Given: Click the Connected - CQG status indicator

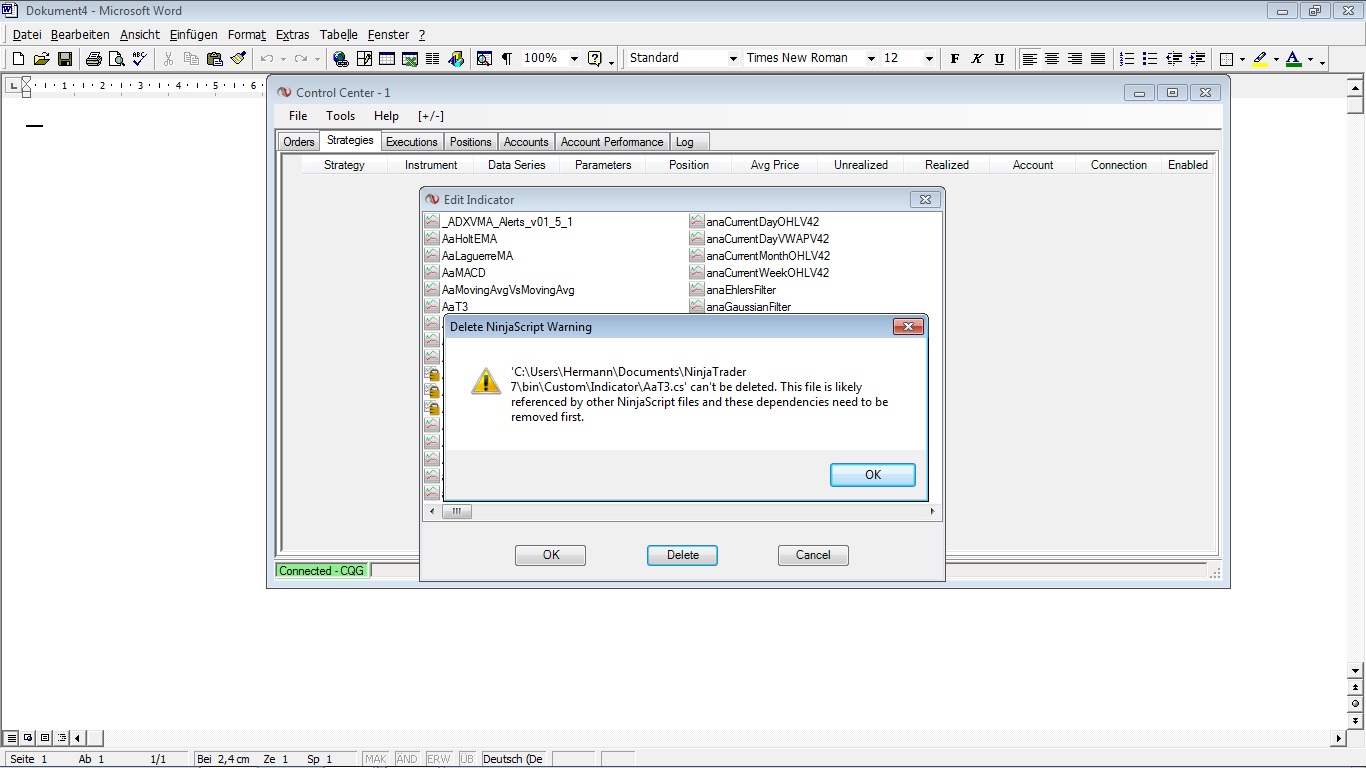Looking at the screenshot, I should click(322, 571).
